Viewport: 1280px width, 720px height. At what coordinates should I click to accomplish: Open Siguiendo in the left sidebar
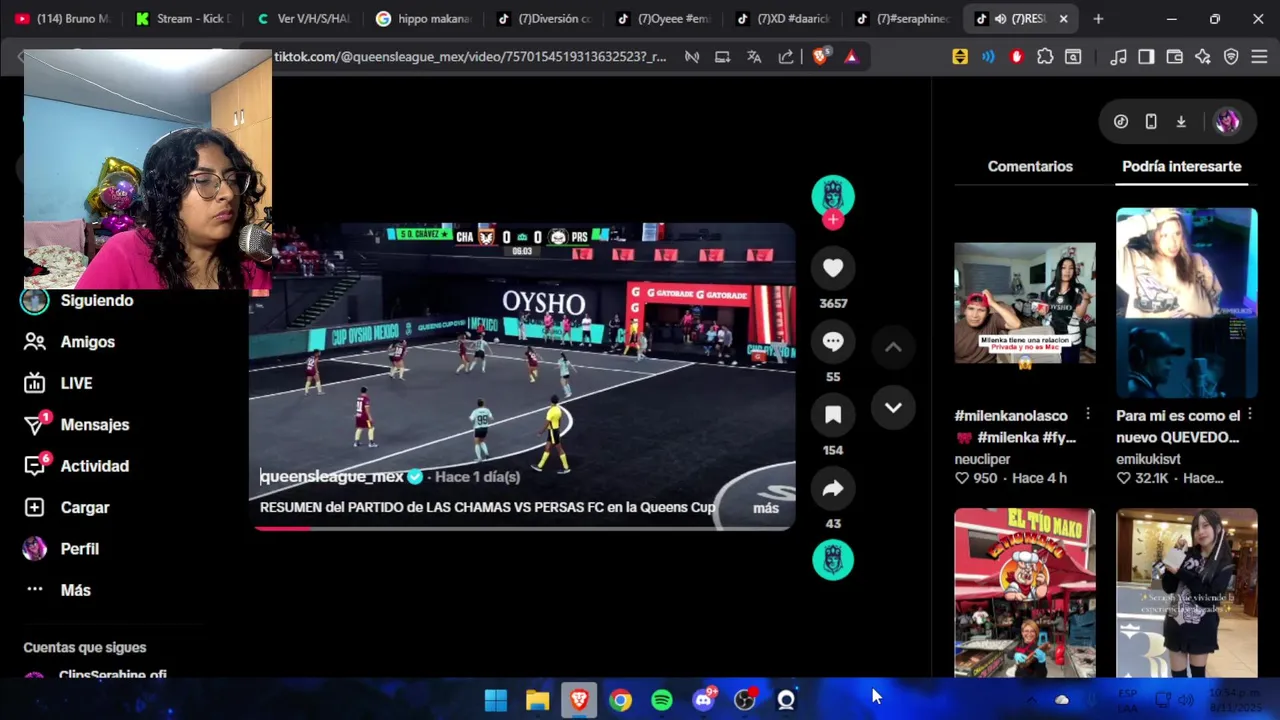tap(78, 300)
